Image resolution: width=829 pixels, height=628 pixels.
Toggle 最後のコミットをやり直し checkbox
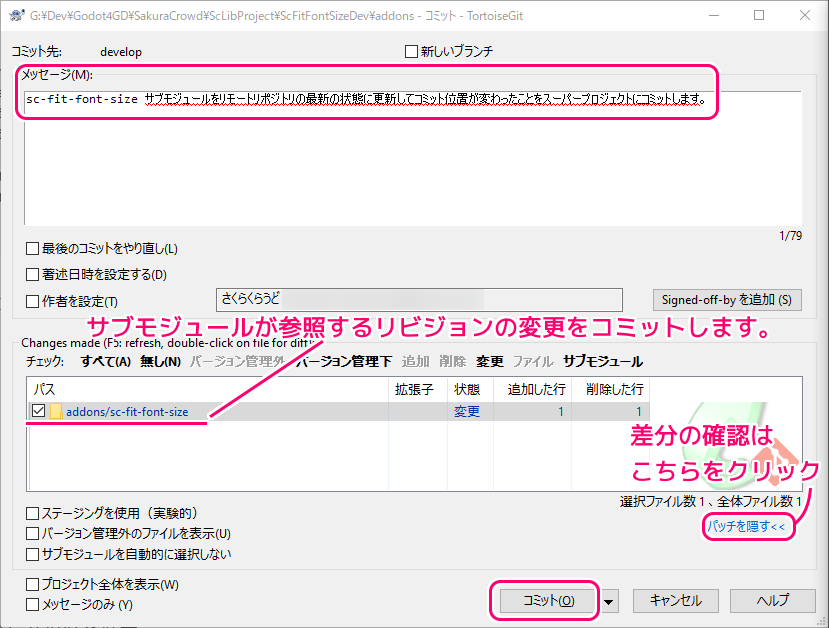(33, 248)
